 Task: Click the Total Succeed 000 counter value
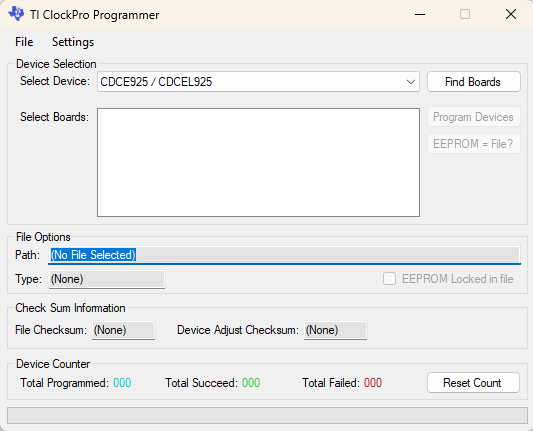[x=251, y=383]
